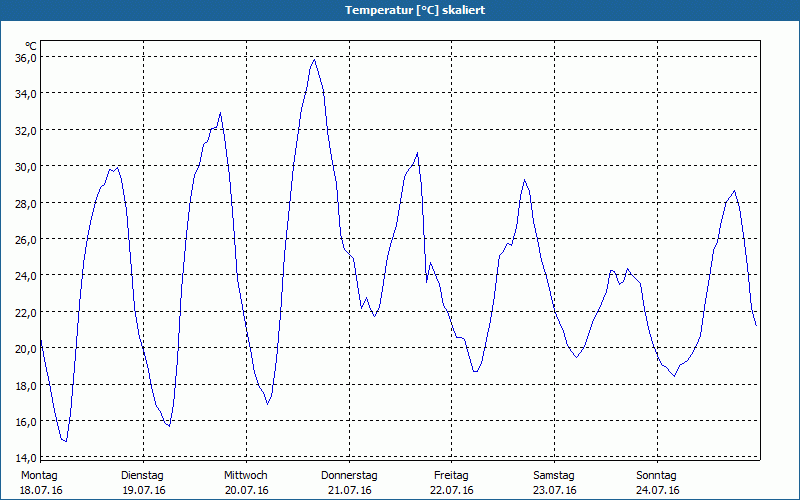
Task: Click the 30,0 y-axis value
Action: coord(26,167)
